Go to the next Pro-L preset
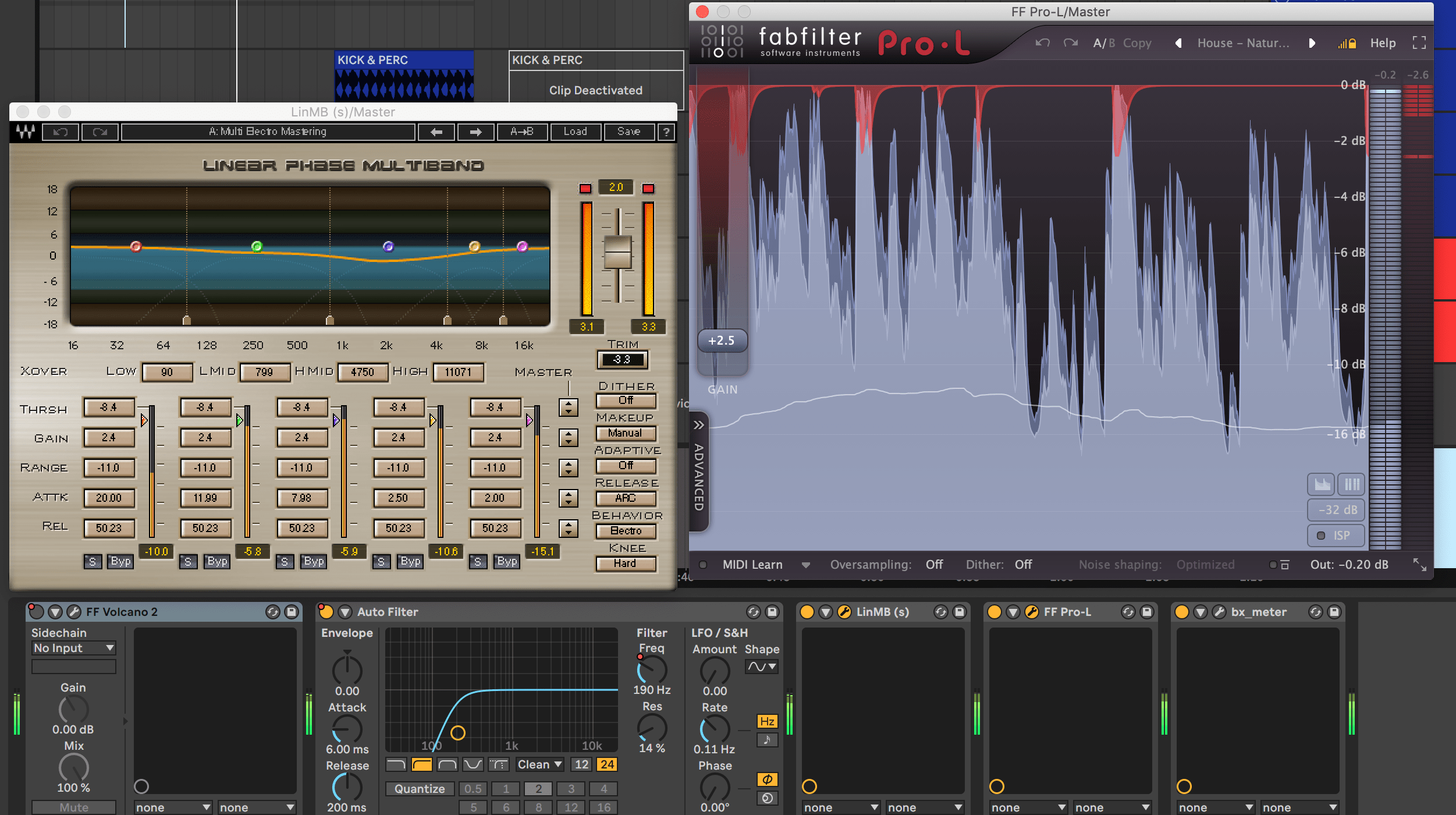 (x=1312, y=43)
